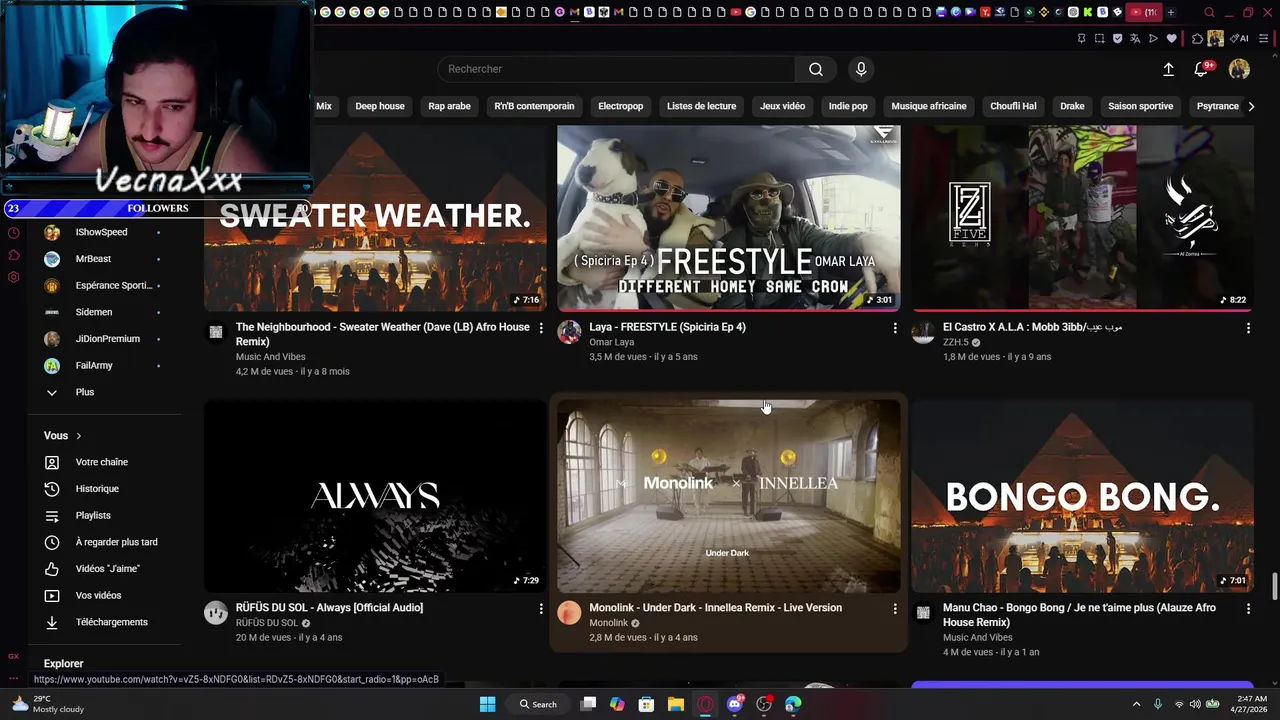Viewport: 1280px width, 720px height.
Task: Open more options for Sweater Weather video
Action: point(541,328)
